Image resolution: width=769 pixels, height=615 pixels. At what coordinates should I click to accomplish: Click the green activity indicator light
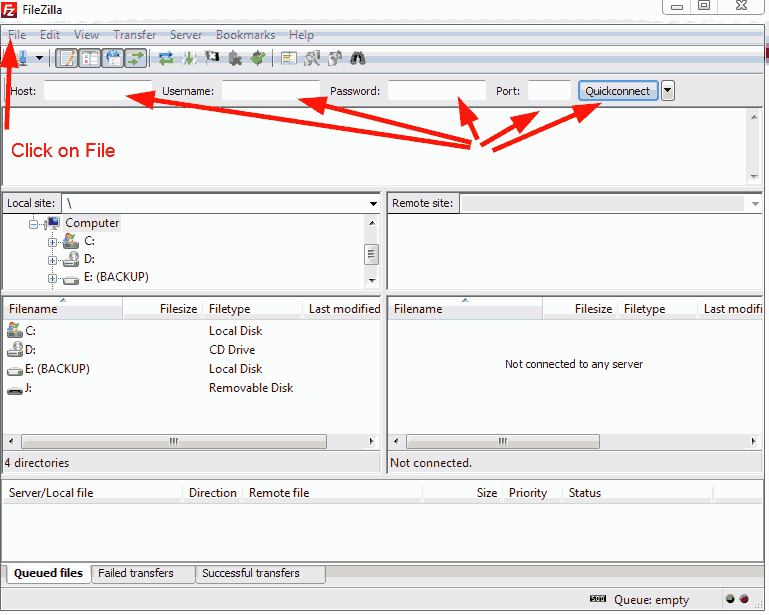click(730, 599)
